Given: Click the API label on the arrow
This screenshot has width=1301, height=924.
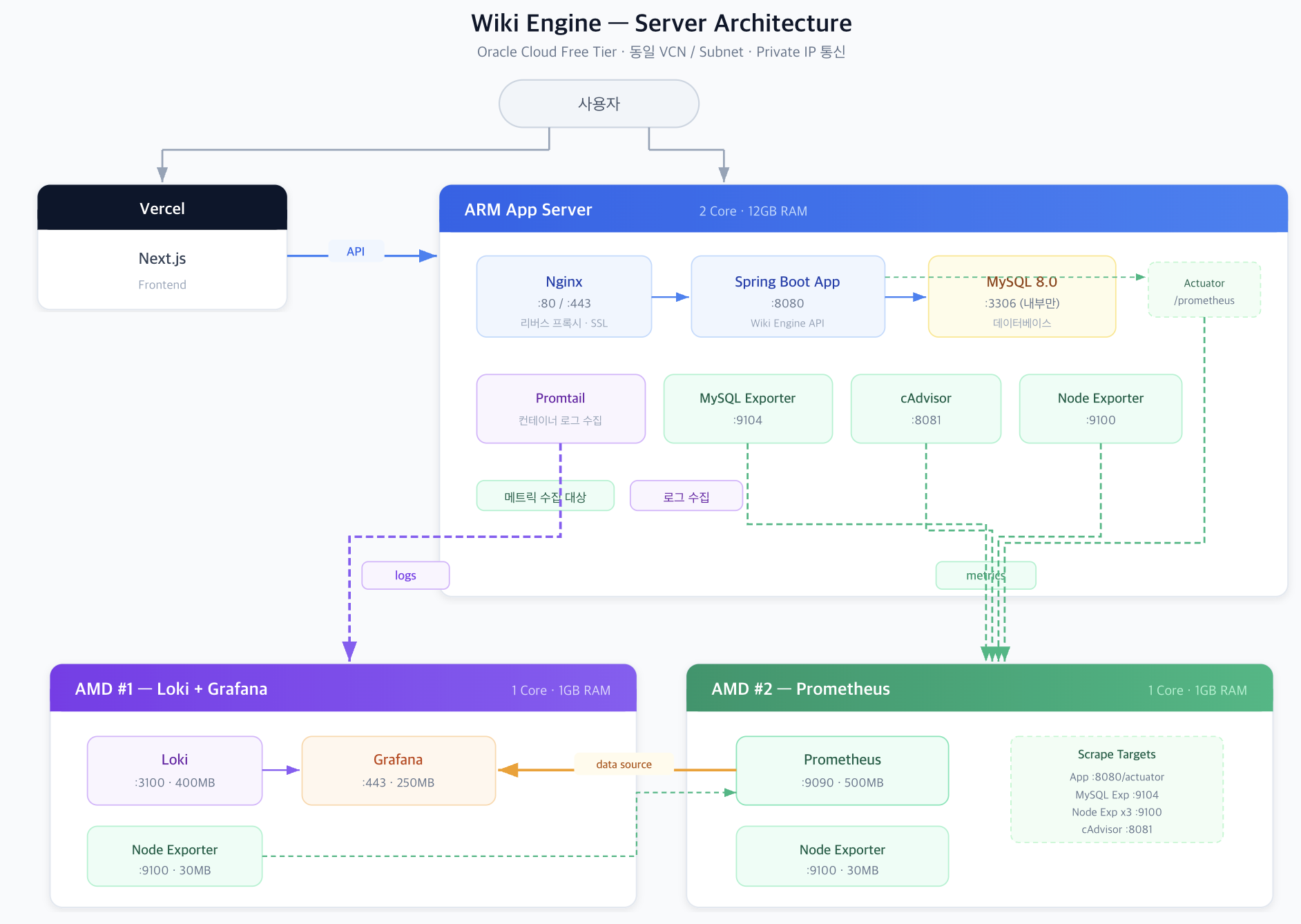Looking at the screenshot, I should 356,251.
